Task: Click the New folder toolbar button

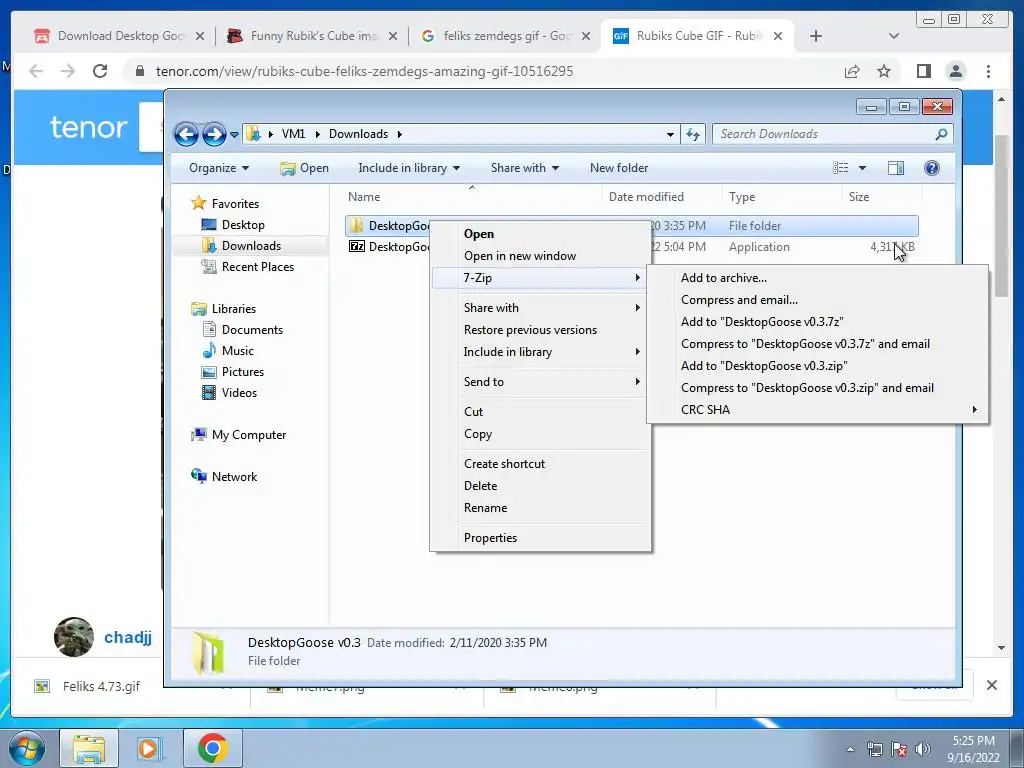Action: coord(618,168)
